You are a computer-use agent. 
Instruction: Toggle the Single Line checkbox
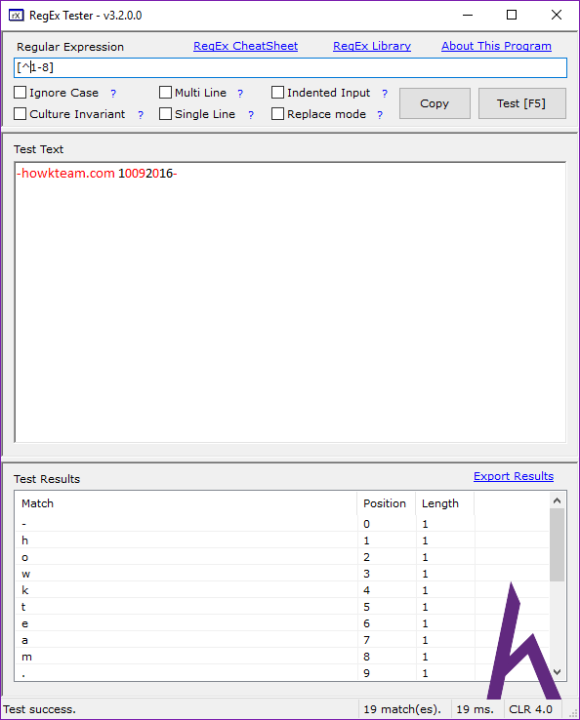tap(165, 114)
